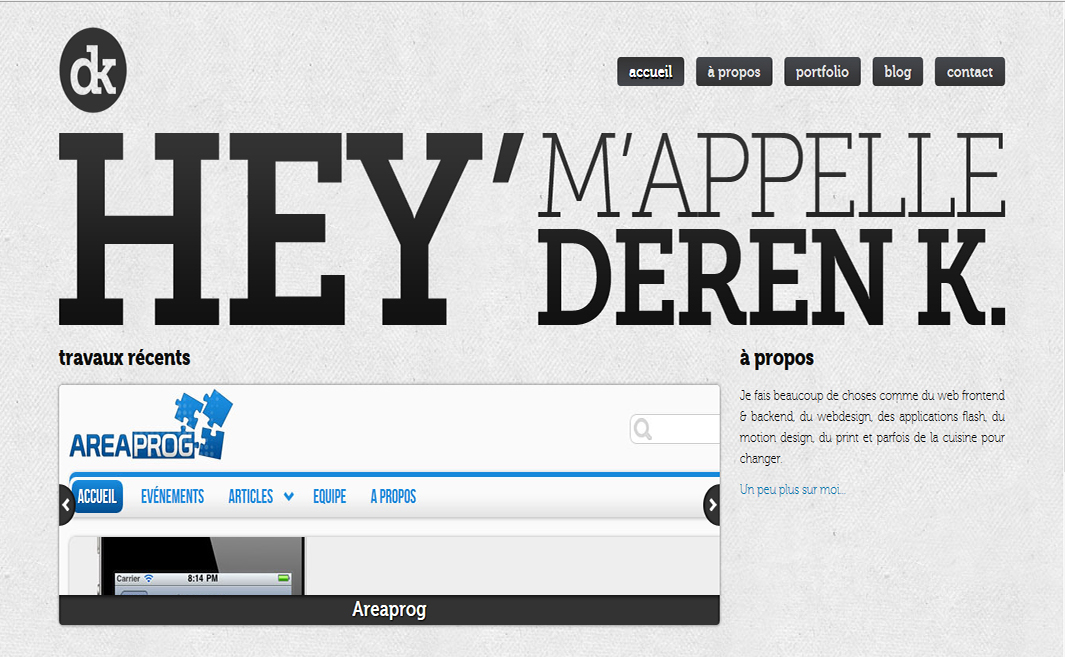This screenshot has height=657, width=1065.
Task: Open the à propos navigation item
Action: pyautogui.click(x=734, y=71)
